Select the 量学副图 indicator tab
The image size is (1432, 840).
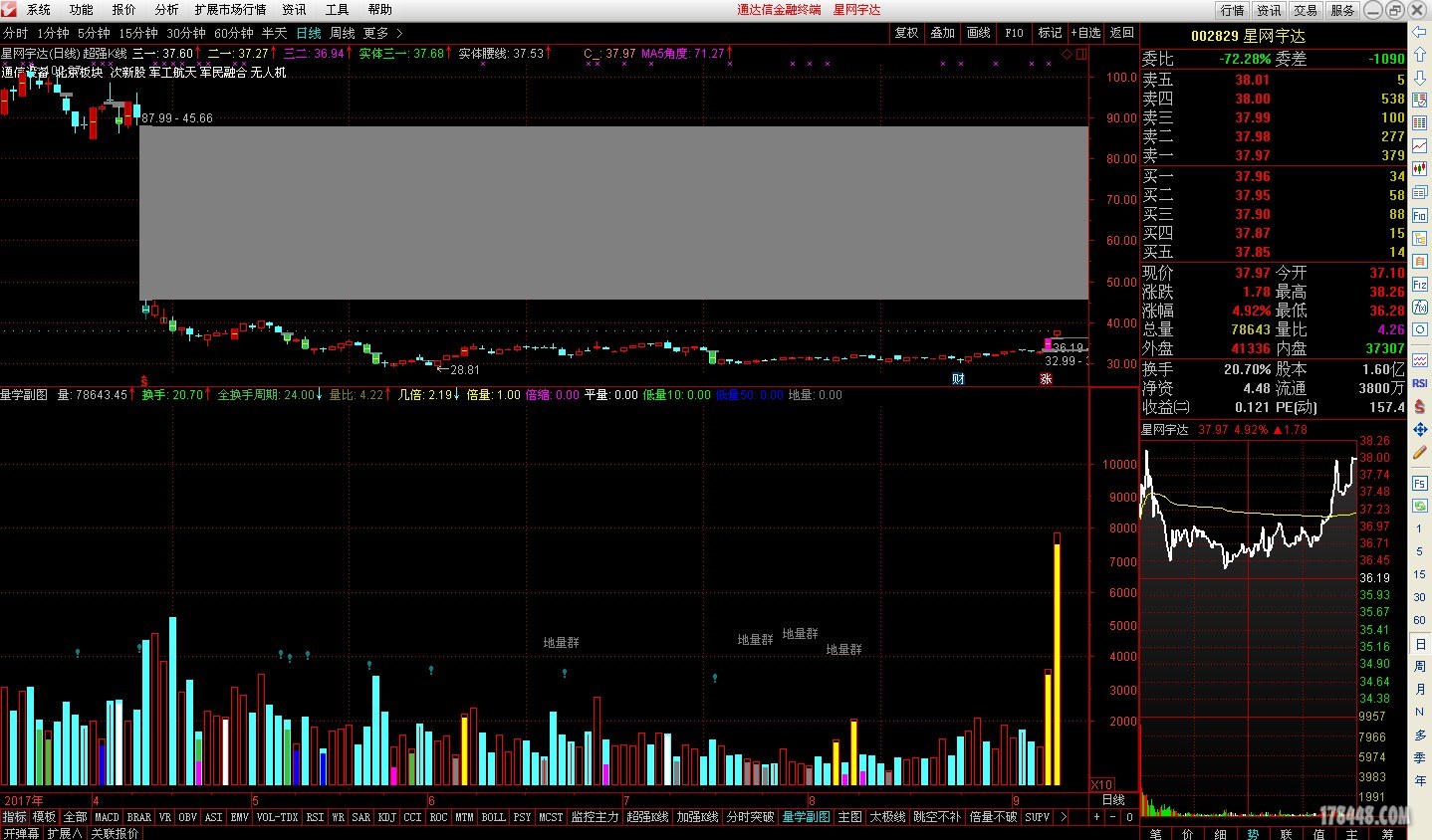point(806,817)
